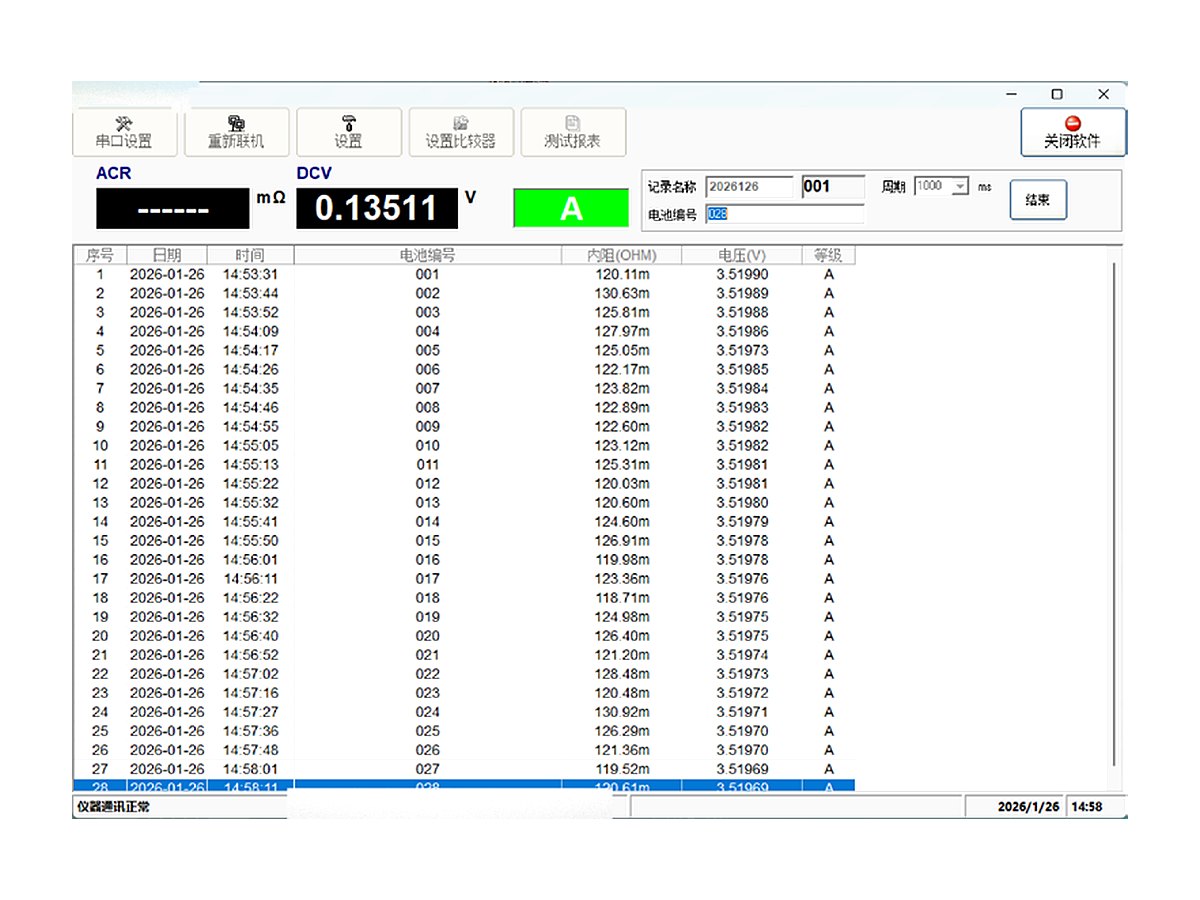Select the time cell 14:57:02
The width and height of the screenshot is (1200, 900).
(250, 673)
